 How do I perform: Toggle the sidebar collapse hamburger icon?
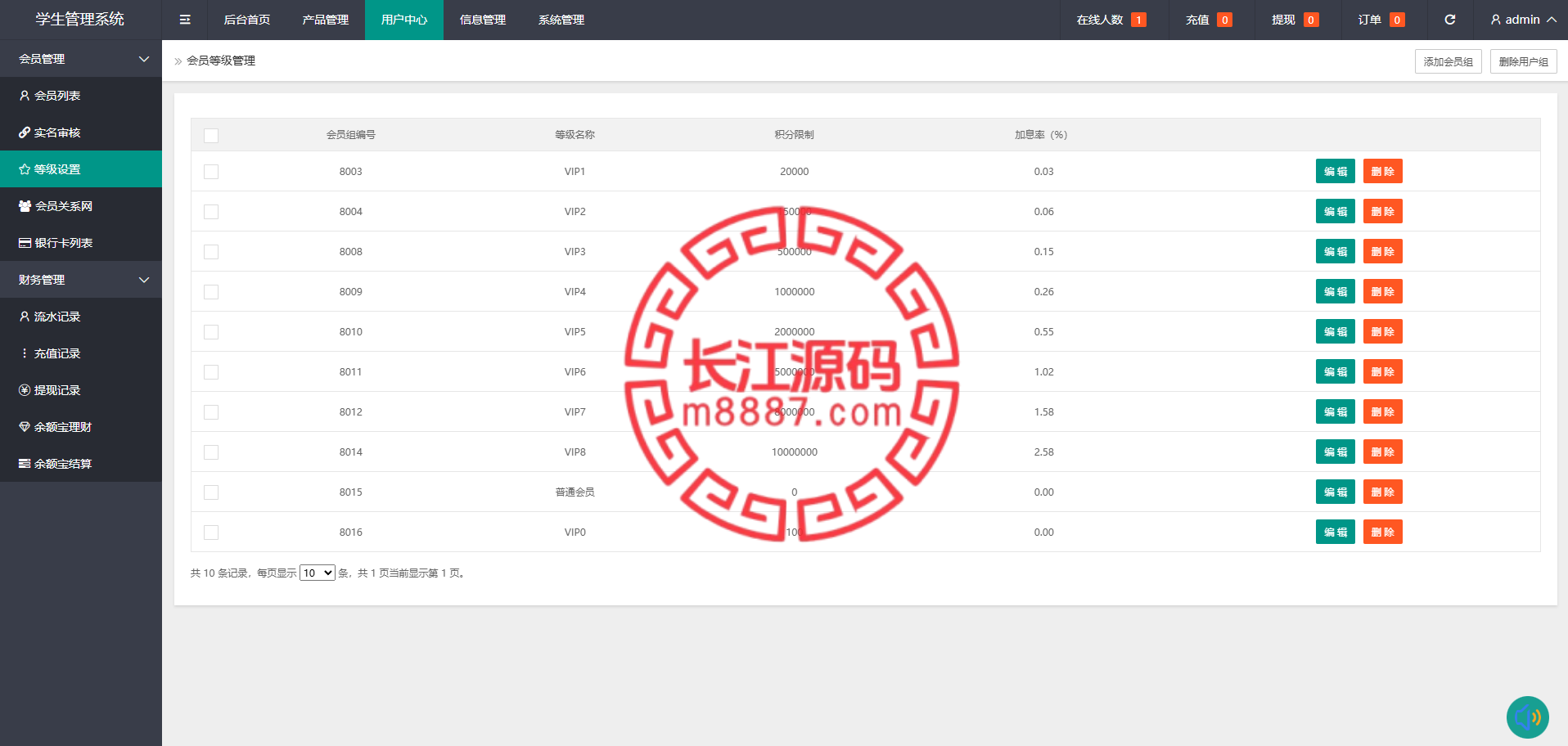[185, 20]
